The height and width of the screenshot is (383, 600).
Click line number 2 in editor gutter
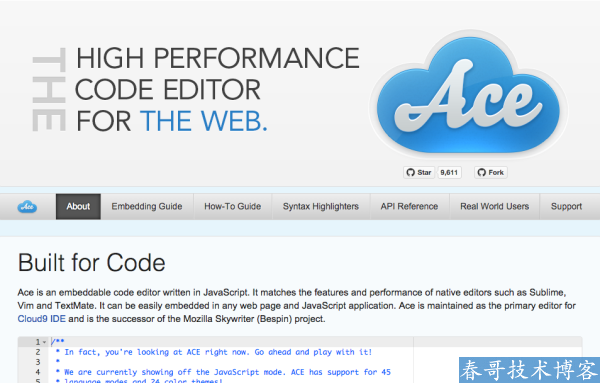[x=38, y=352]
